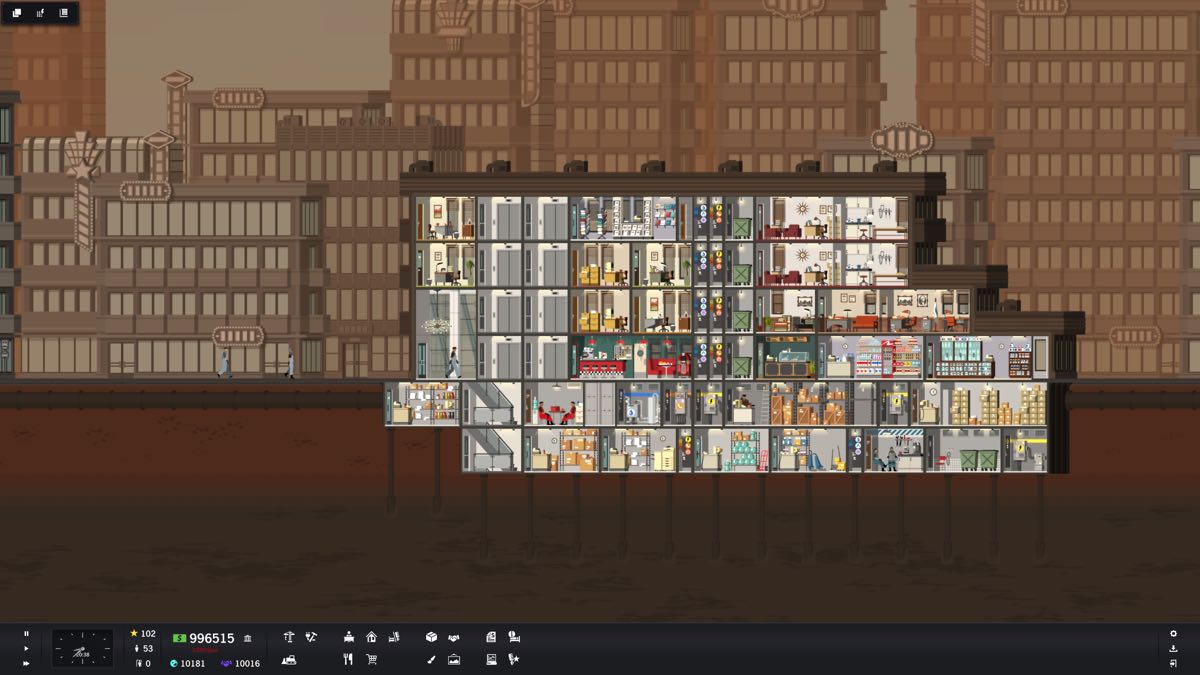Screen dimensions: 1200x675
Task: Pause the game simulation
Action: pos(26,633)
